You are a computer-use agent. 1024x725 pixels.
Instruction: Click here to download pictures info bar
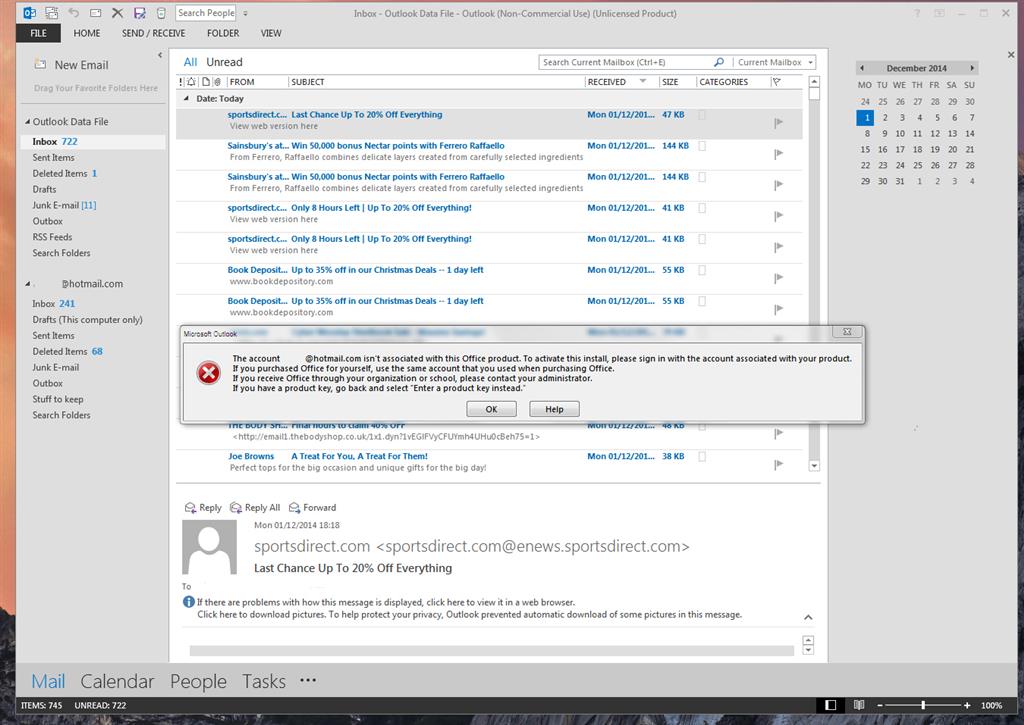point(469,615)
